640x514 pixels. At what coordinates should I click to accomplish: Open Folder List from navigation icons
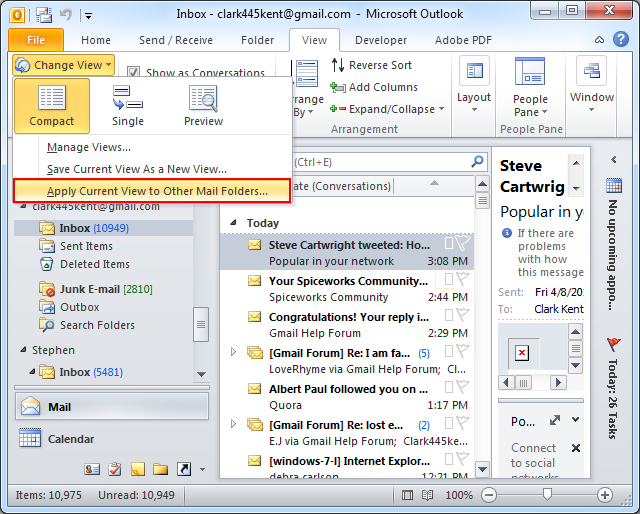point(160,469)
